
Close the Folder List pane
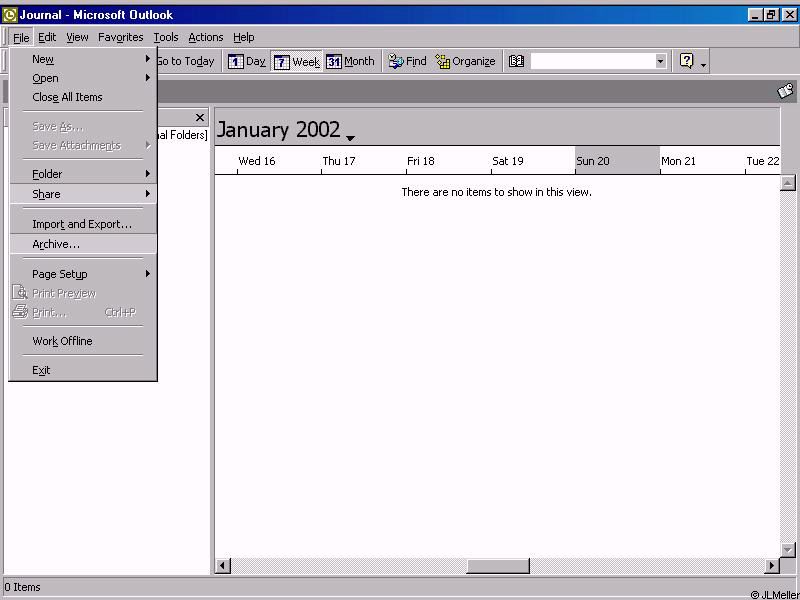(200, 118)
